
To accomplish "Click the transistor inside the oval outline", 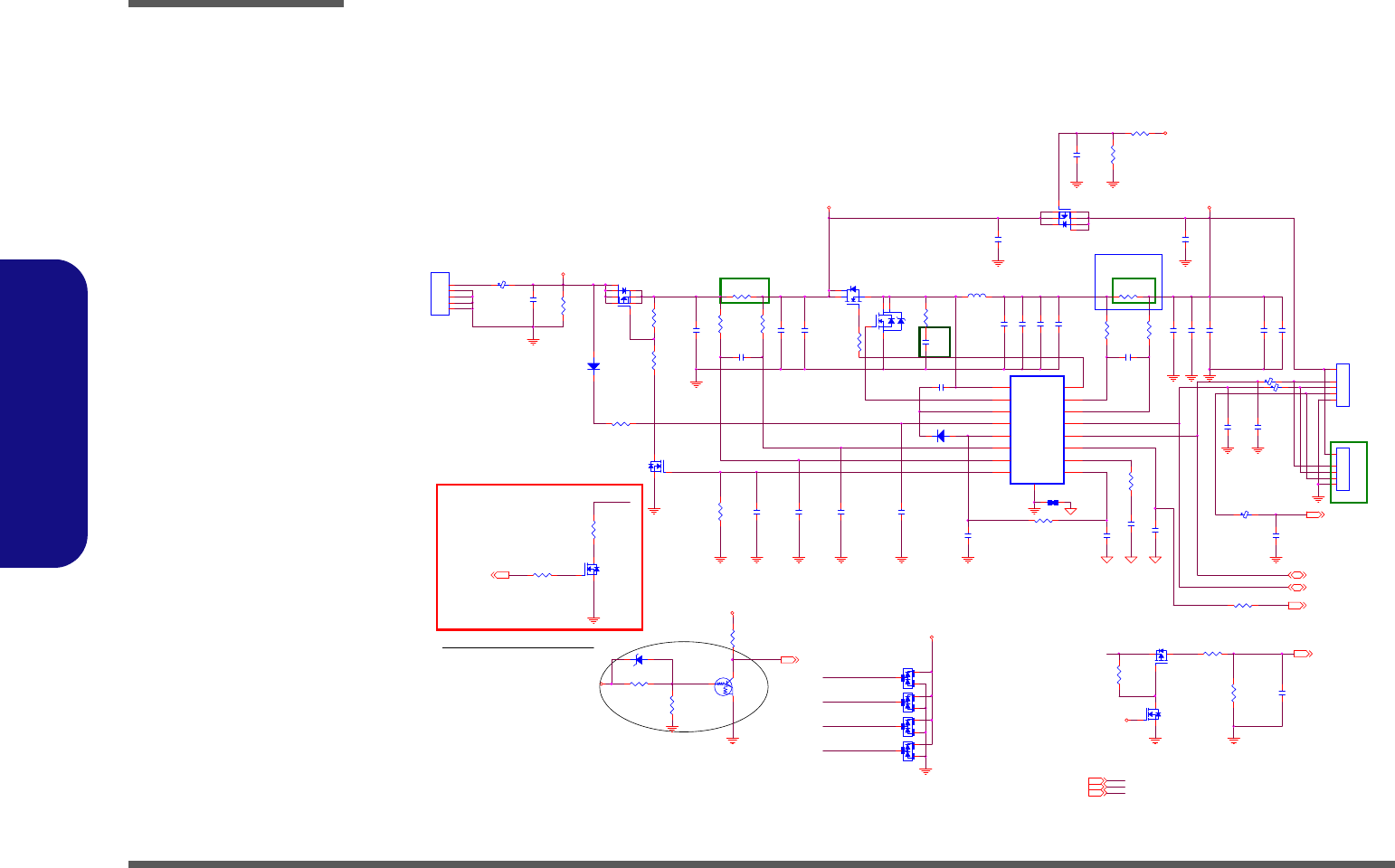I will (x=724, y=686).
